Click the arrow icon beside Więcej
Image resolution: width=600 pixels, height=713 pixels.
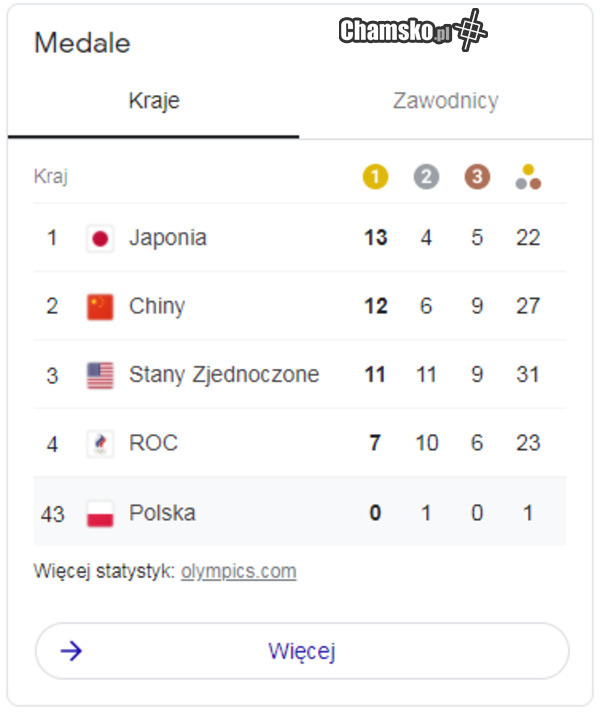(71, 652)
